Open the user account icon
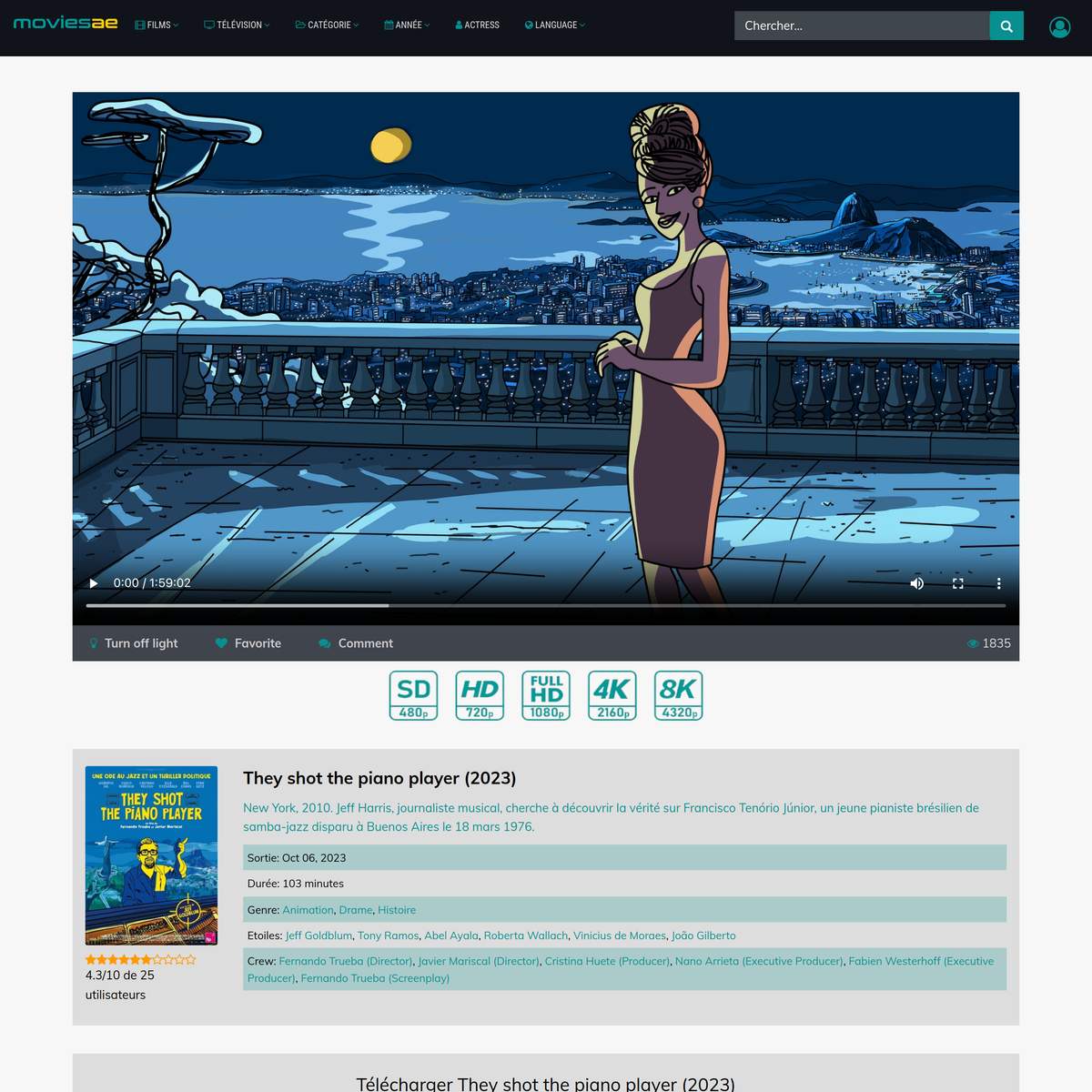This screenshot has height=1092, width=1092. pyautogui.click(x=1059, y=26)
